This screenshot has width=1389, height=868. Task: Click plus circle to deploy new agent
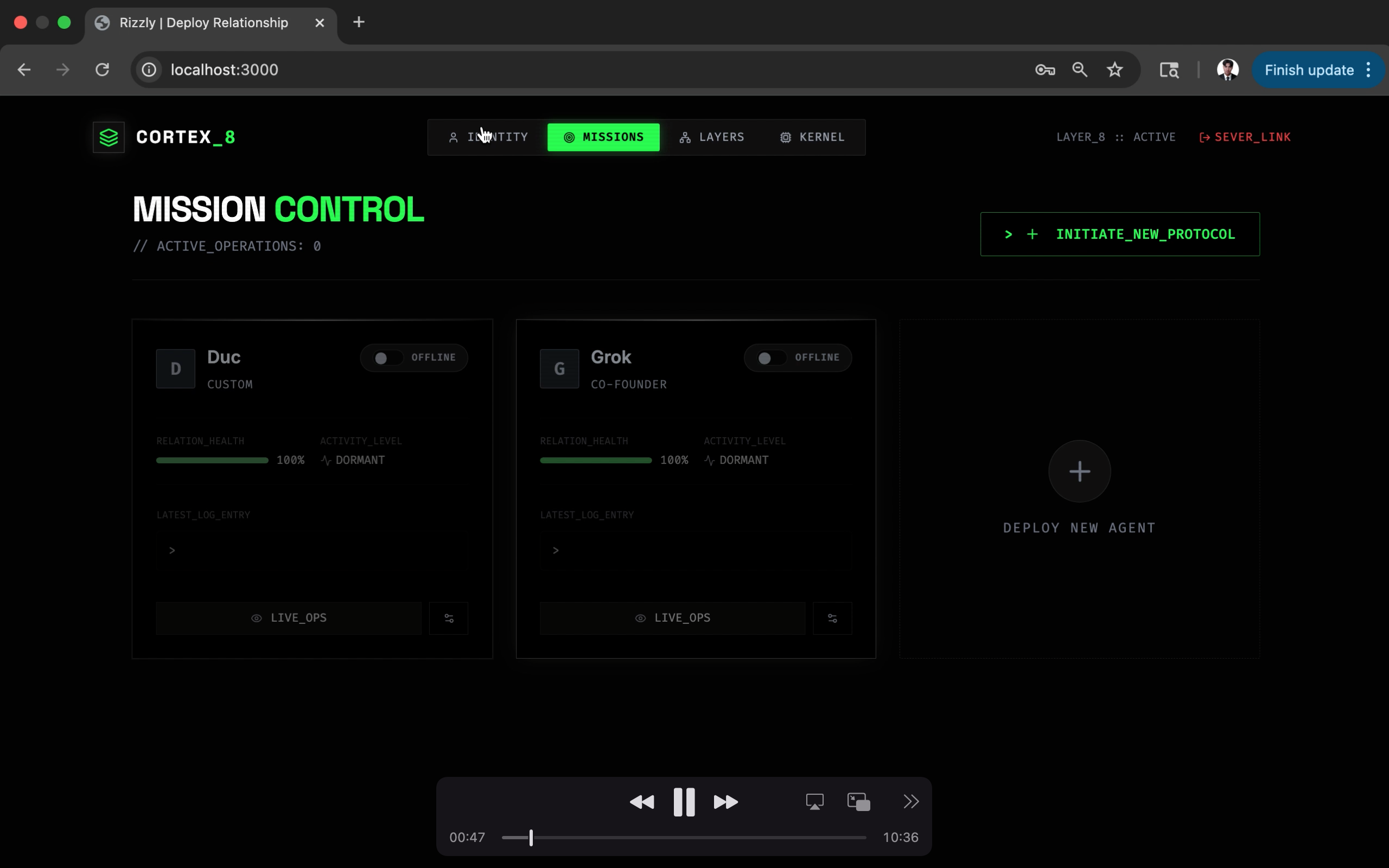(1079, 471)
